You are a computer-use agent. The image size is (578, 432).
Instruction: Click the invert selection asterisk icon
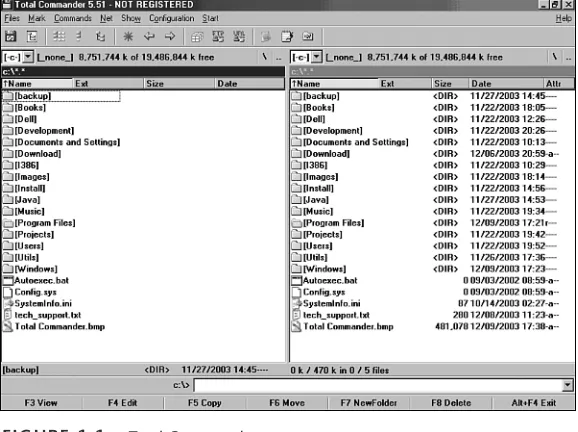pyautogui.click(x=128, y=36)
